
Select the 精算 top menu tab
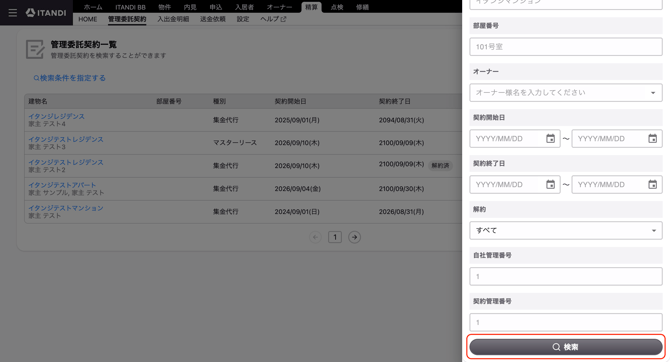(x=311, y=7)
